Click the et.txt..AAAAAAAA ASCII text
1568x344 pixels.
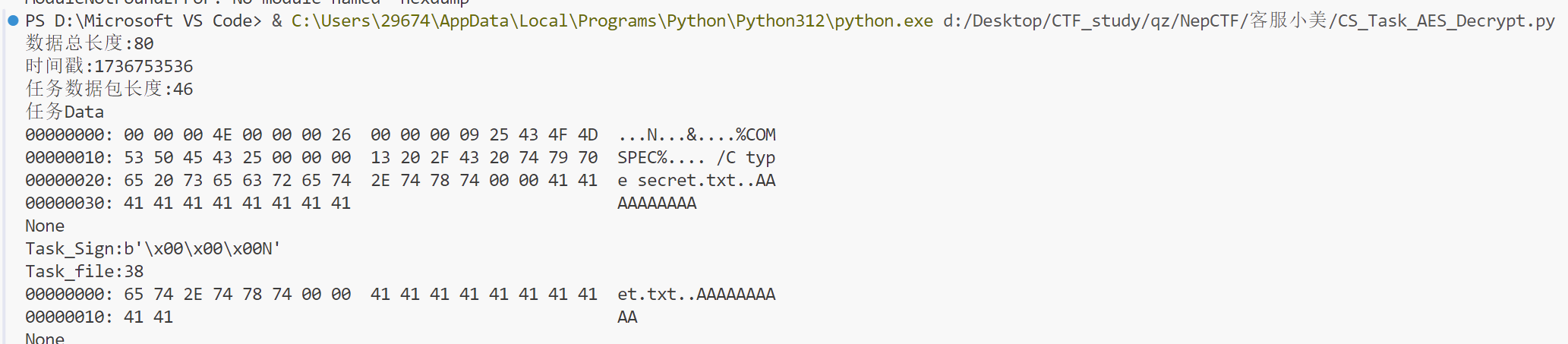[696, 294]
